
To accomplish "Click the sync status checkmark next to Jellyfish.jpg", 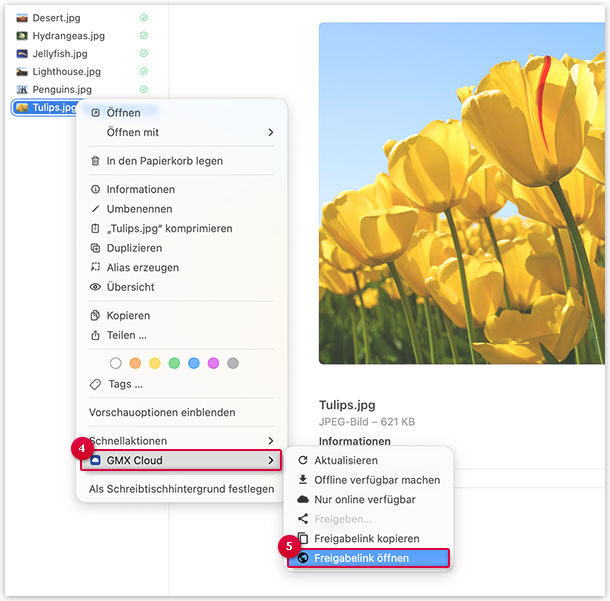I will point(144,54).
